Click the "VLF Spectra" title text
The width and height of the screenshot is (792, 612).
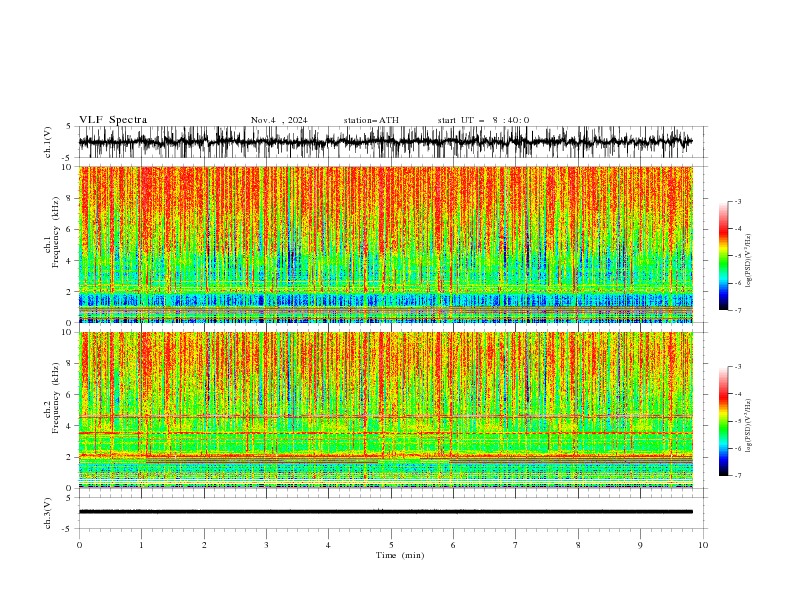[113, 120]
